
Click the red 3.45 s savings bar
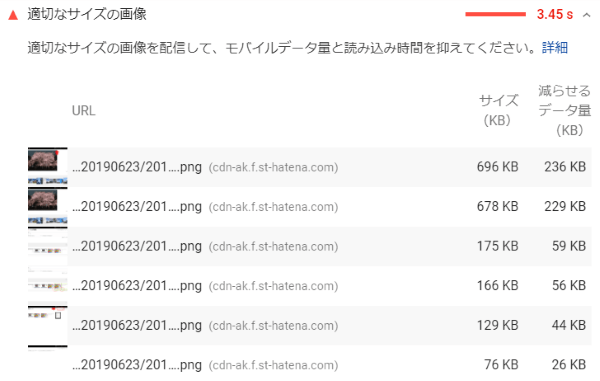(x=496, y=14)
